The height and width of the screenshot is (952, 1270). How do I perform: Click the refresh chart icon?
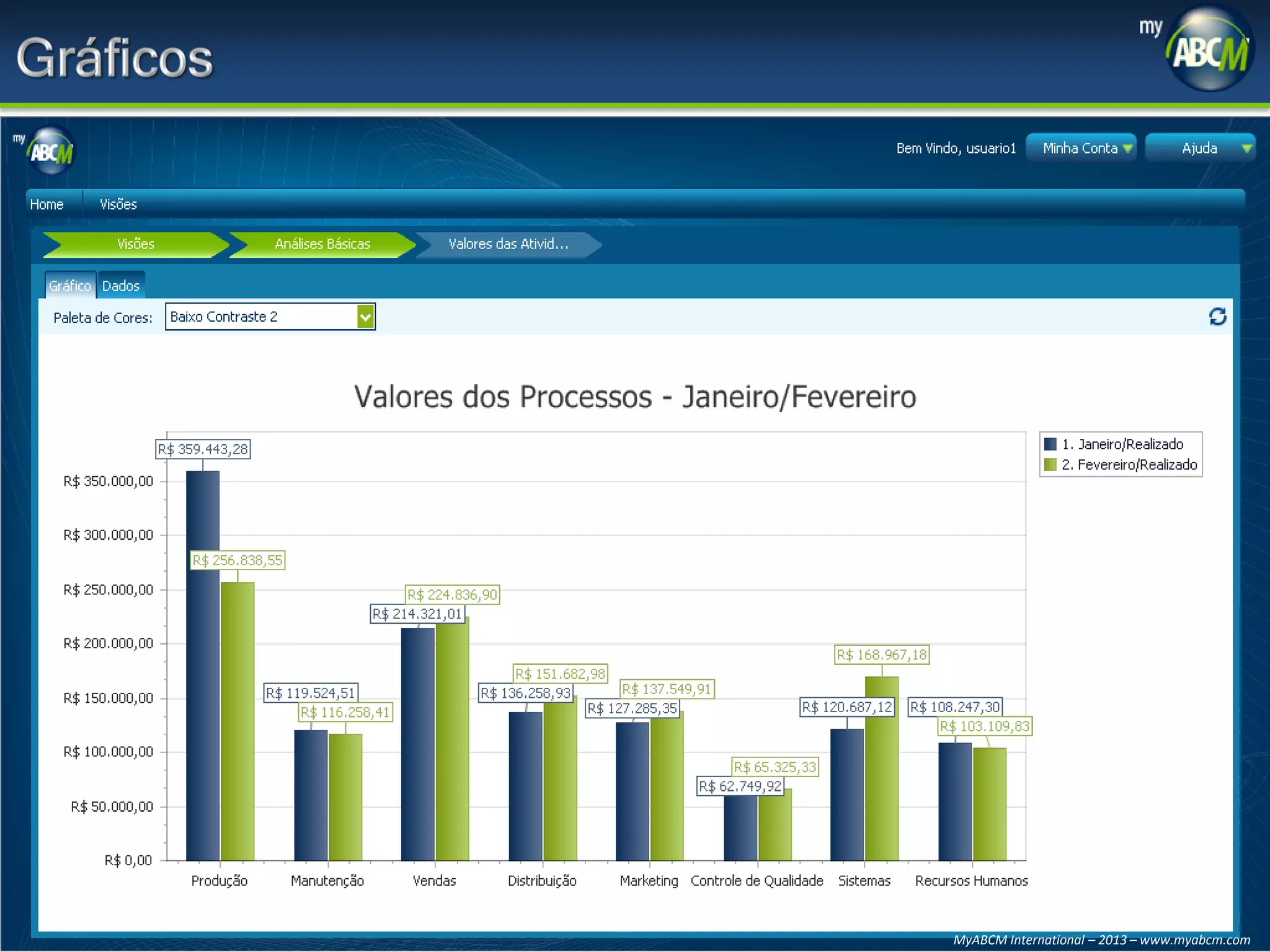coord(1217,317)
